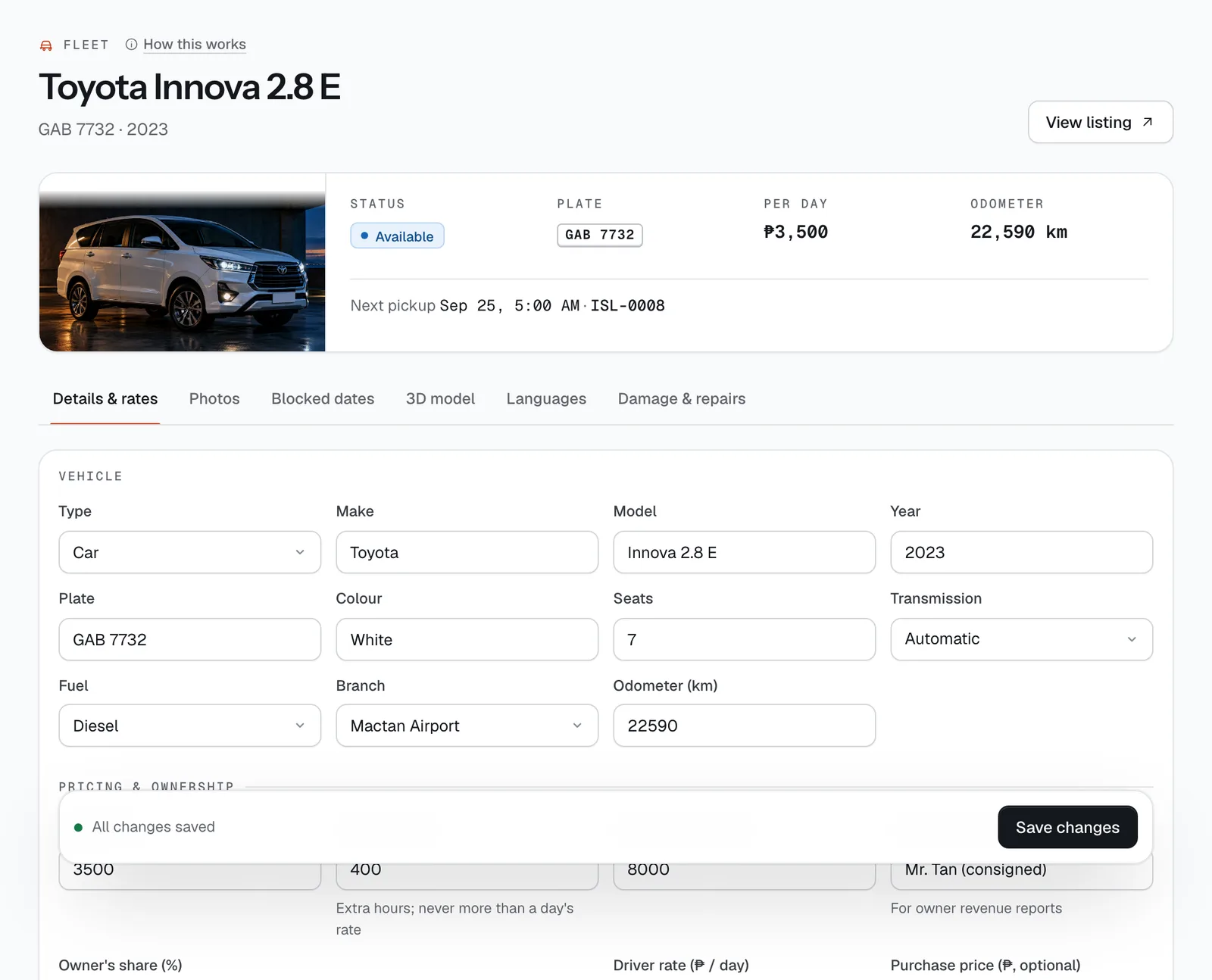Click the FLEET breadcrumb label
The image size is (1212, 980).
(x=86, y=45)
